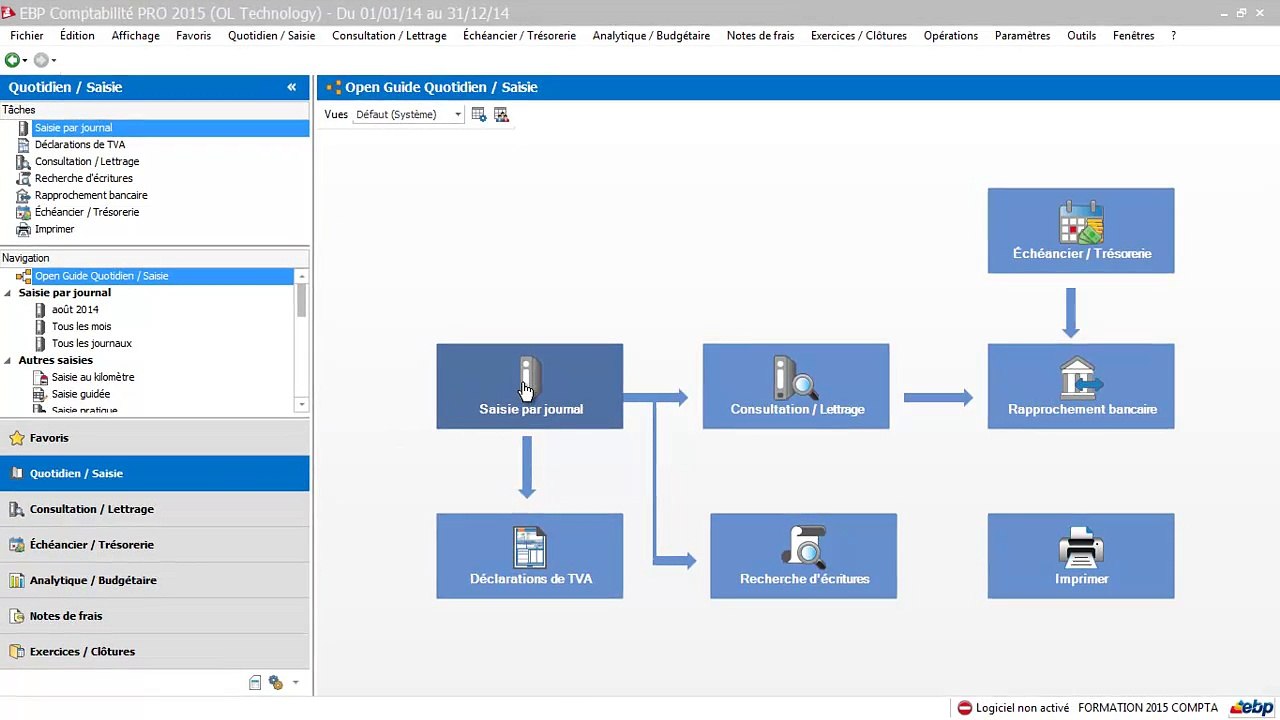1280x720 pixels.
Task: Click the Open Guide icon in the content header
Action: 333,88
